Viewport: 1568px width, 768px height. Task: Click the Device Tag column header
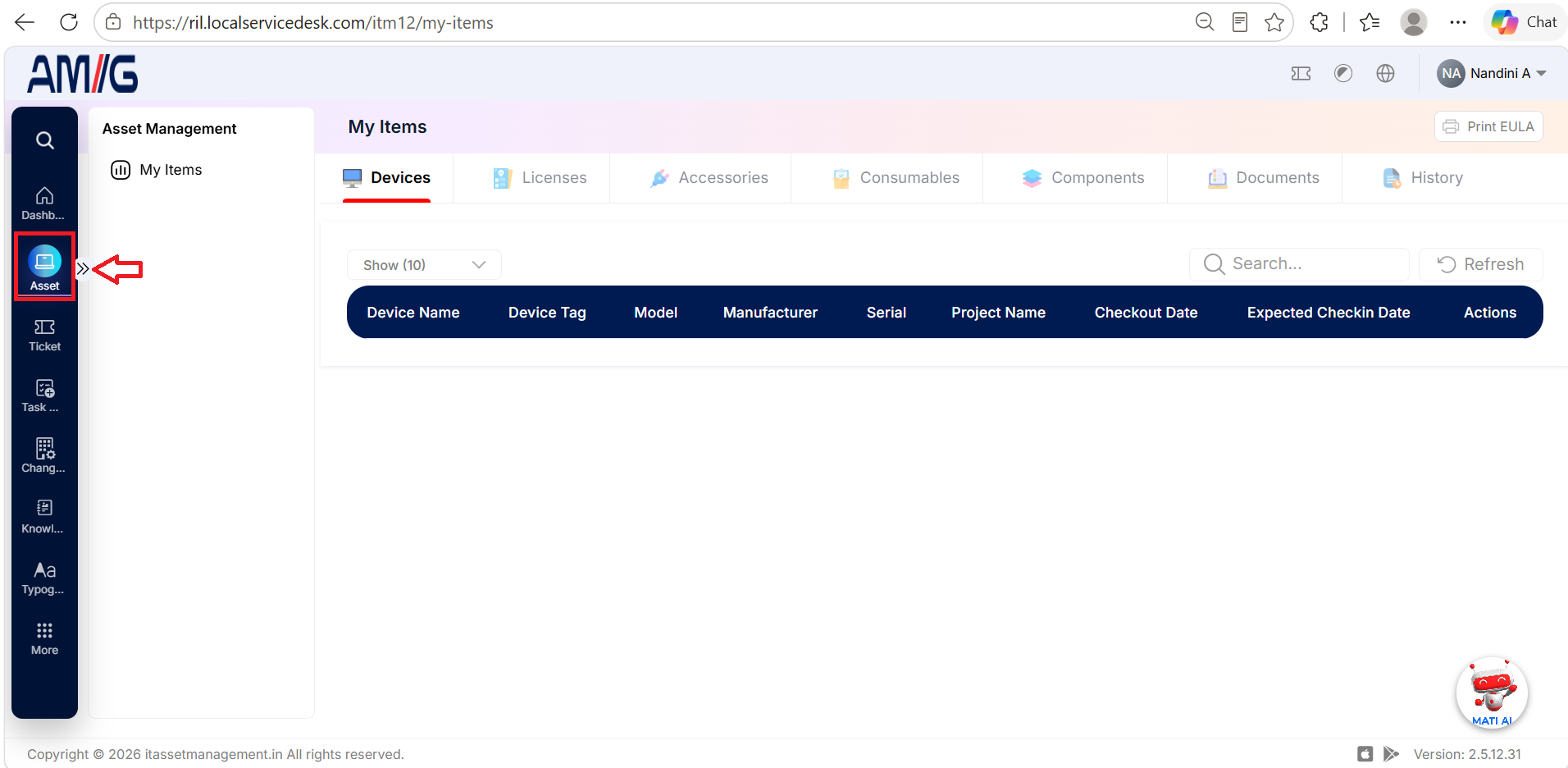pos(547,313)
